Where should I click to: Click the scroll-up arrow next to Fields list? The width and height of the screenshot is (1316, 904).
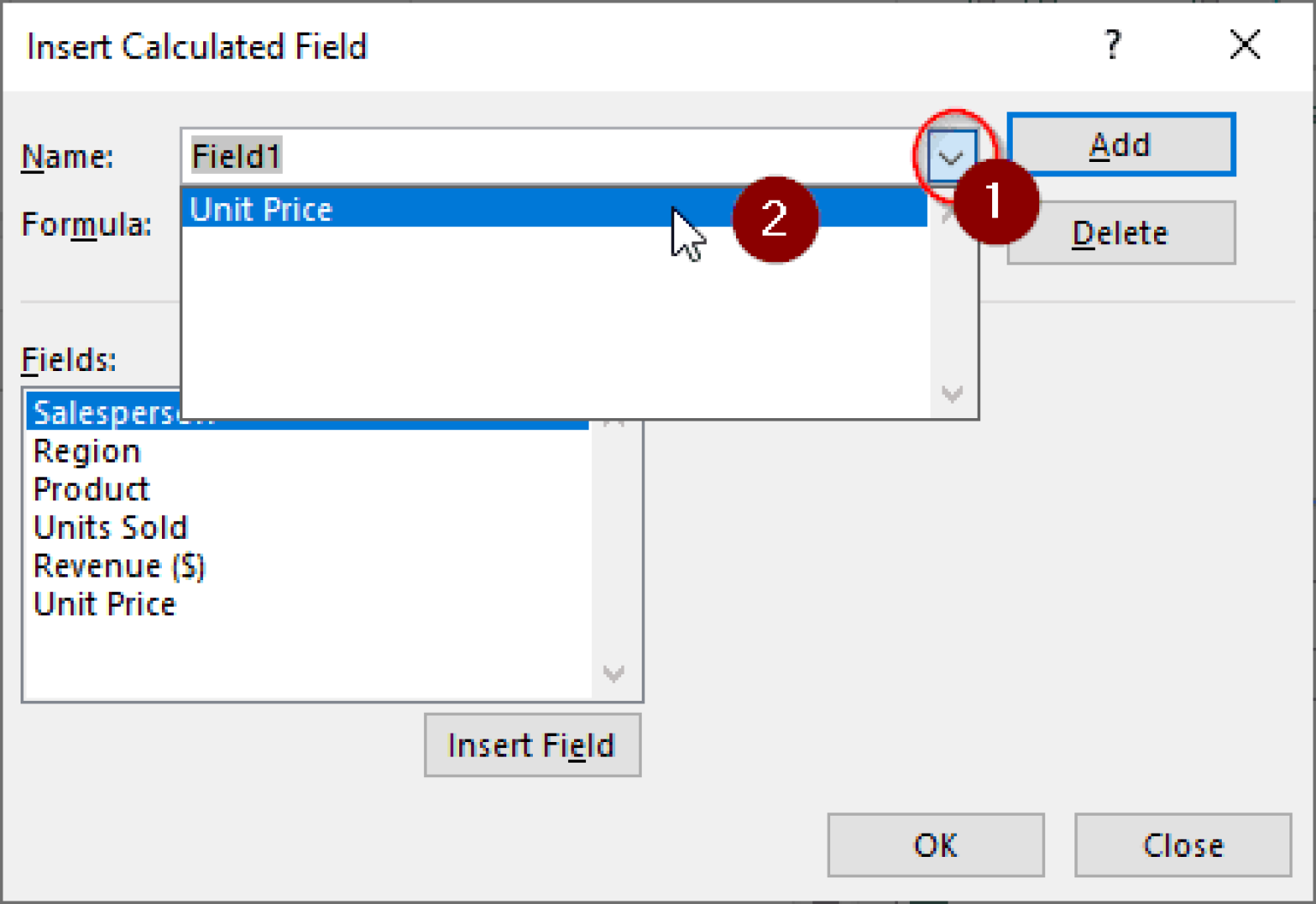coord(614,422)
